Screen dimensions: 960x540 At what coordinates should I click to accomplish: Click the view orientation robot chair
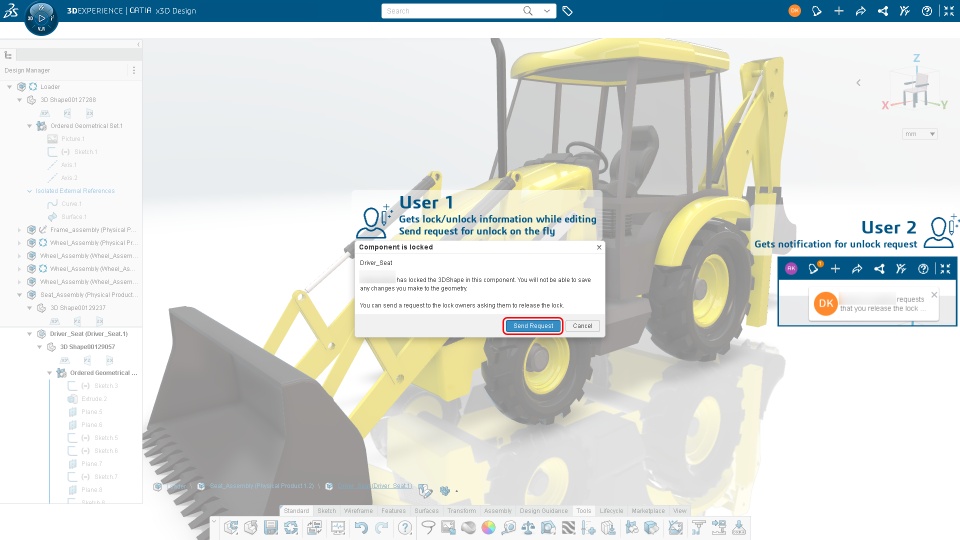tap(915, 91)
